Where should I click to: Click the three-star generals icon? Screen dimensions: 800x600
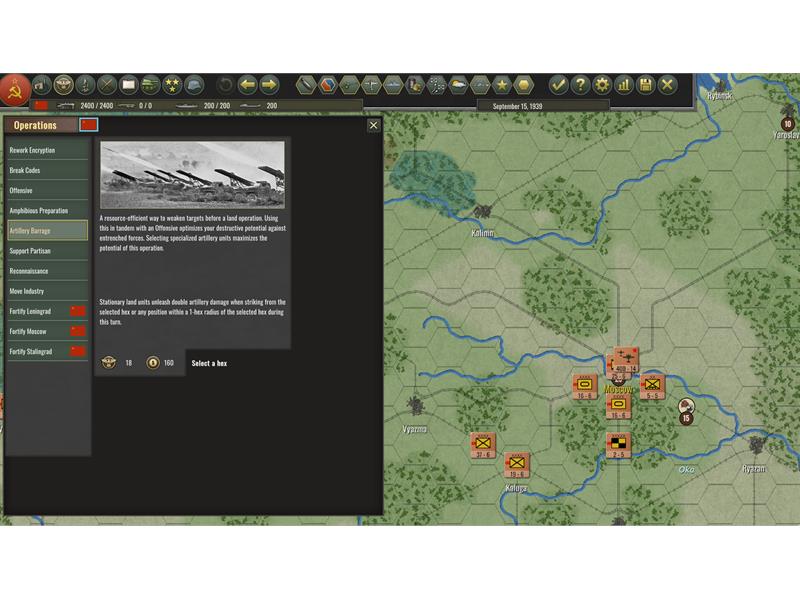[172, 85]
